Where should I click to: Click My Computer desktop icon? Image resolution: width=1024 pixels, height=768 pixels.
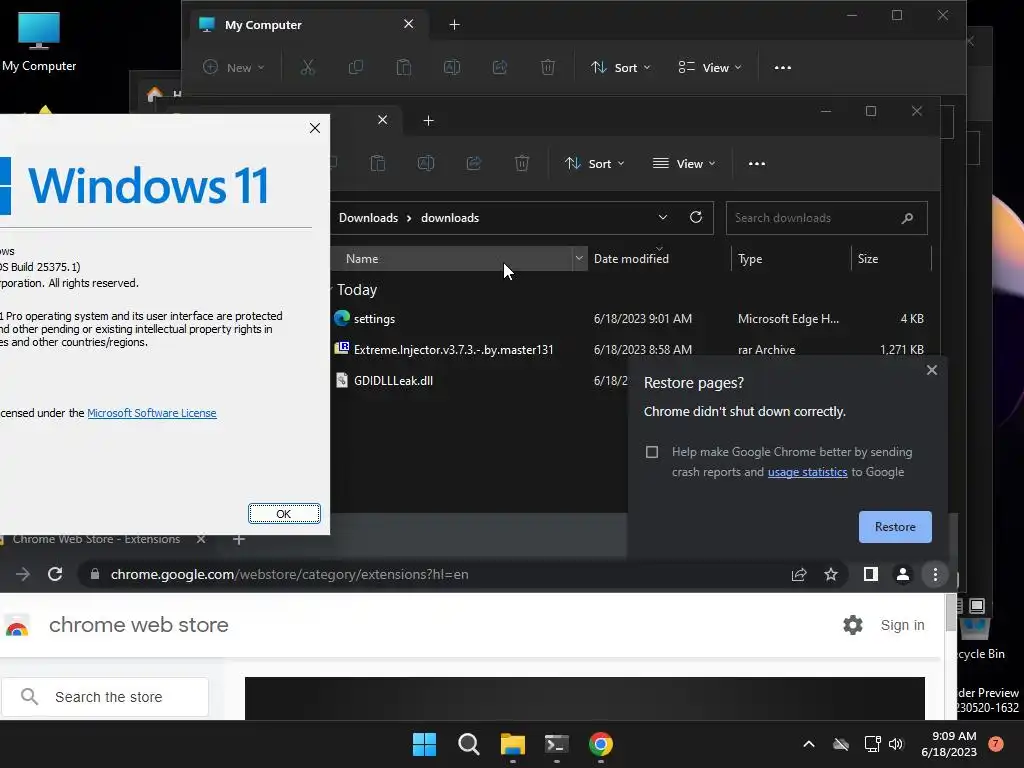point(39,42)
